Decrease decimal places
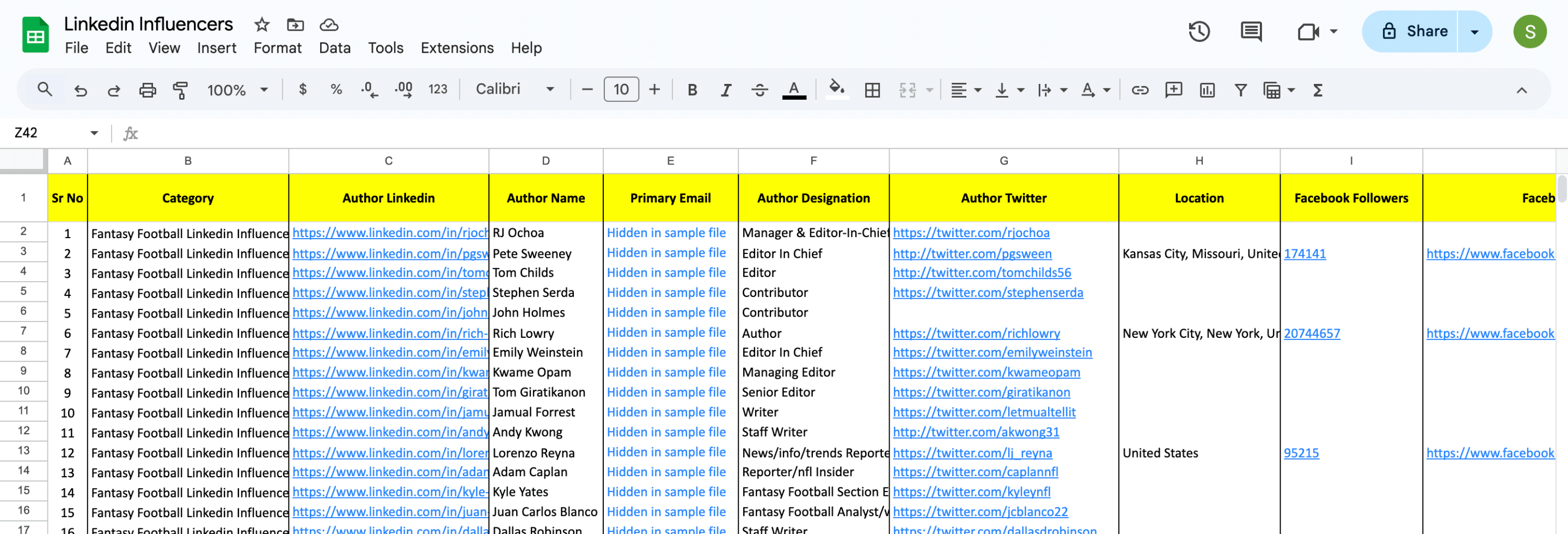 (x=369, y=89)
